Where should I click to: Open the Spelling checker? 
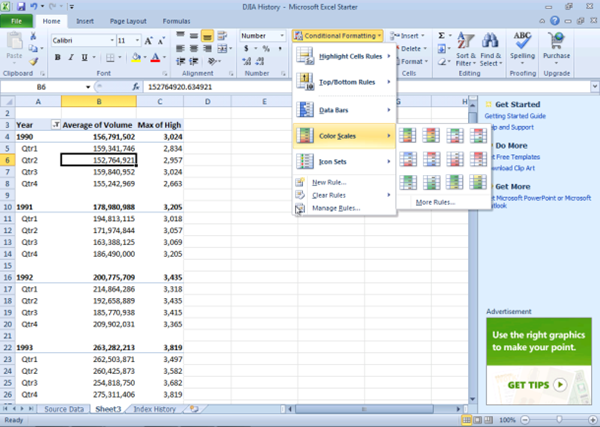click(522, 46)
